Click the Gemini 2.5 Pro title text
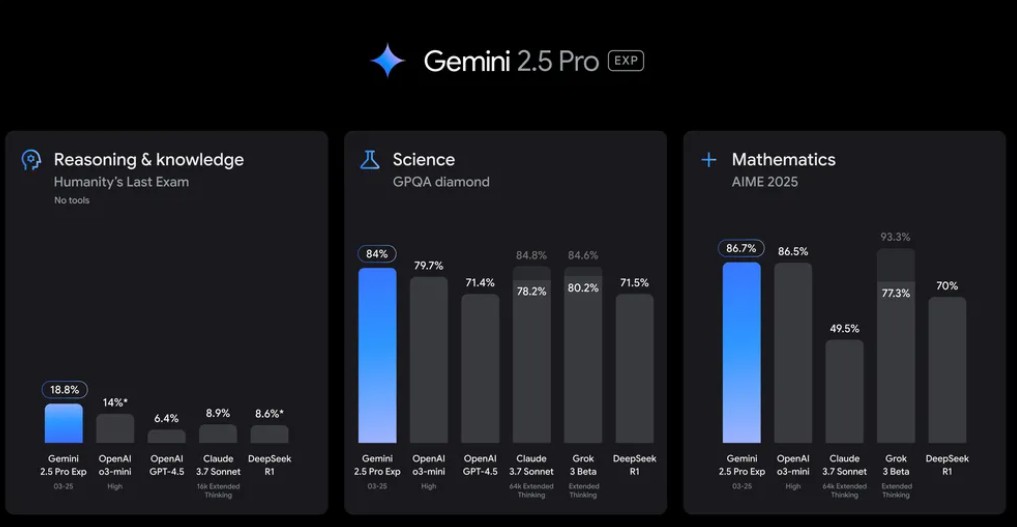This screenshot has width=1017, height=527. [x=511, y=61]
